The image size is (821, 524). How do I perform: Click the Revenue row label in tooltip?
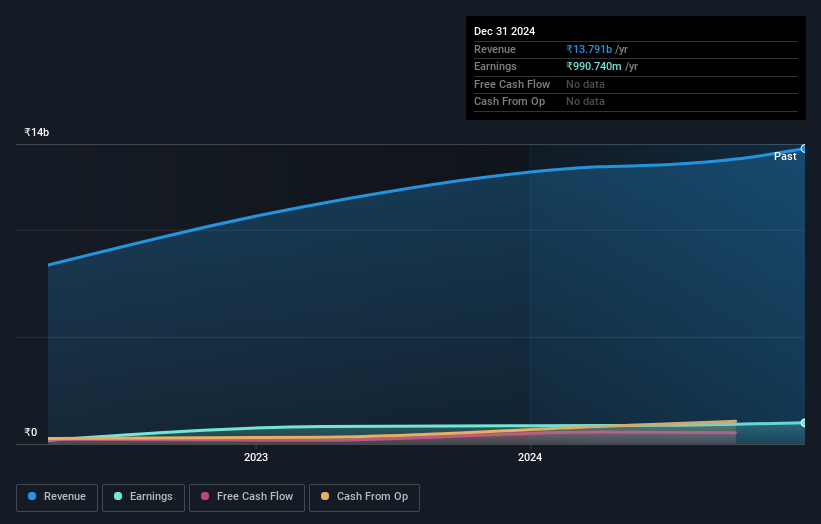(x=495, y=49)
